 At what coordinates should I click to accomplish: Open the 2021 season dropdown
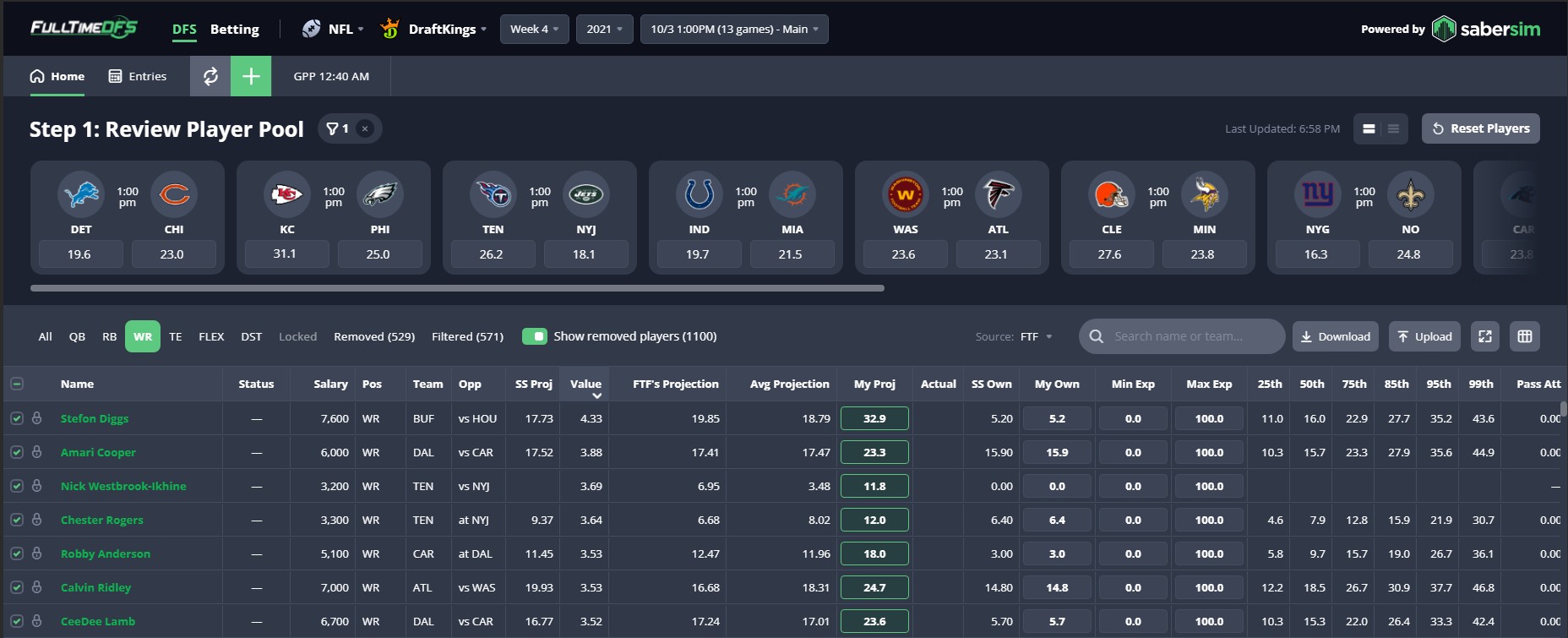605,29
